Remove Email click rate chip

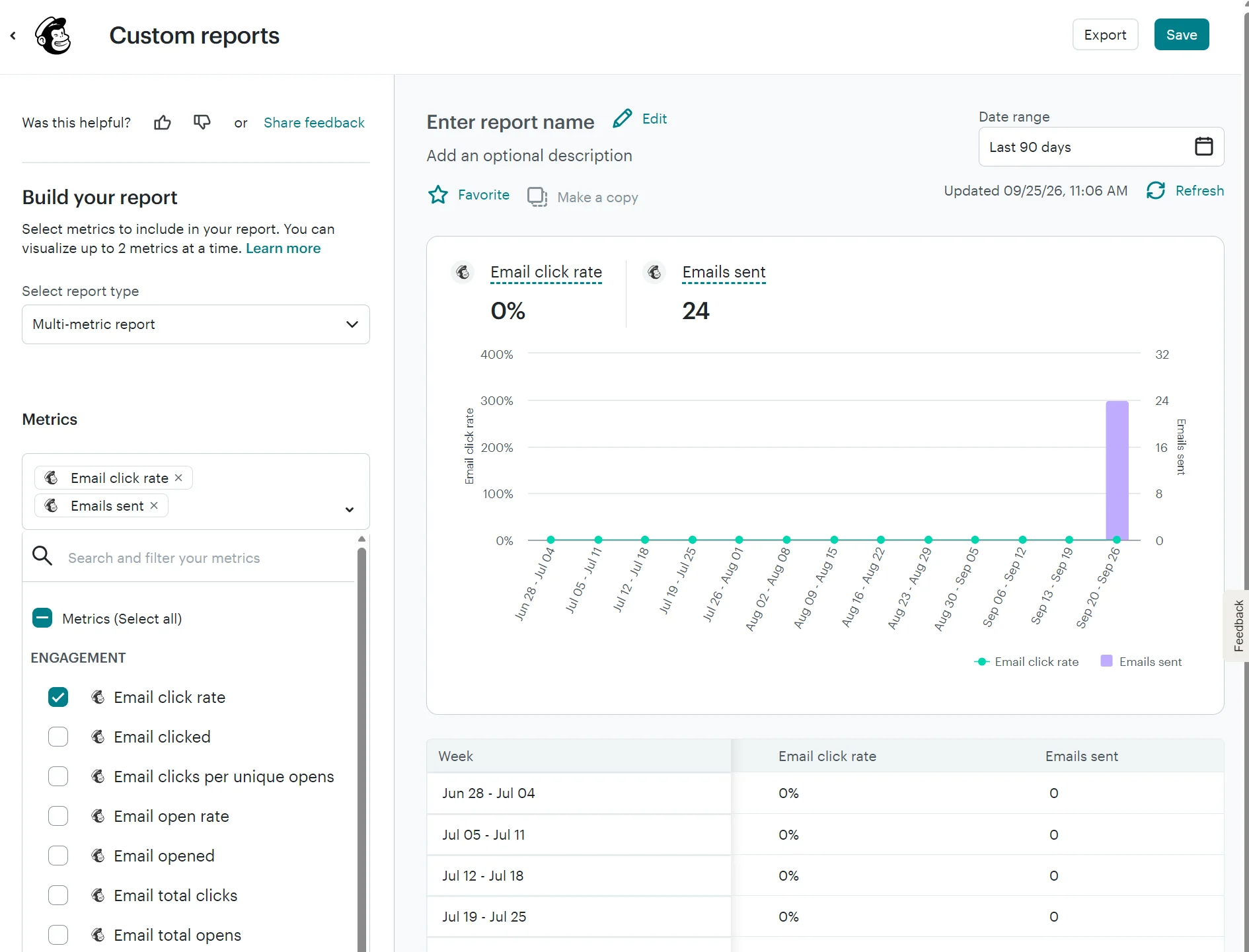tap(178, 478)
